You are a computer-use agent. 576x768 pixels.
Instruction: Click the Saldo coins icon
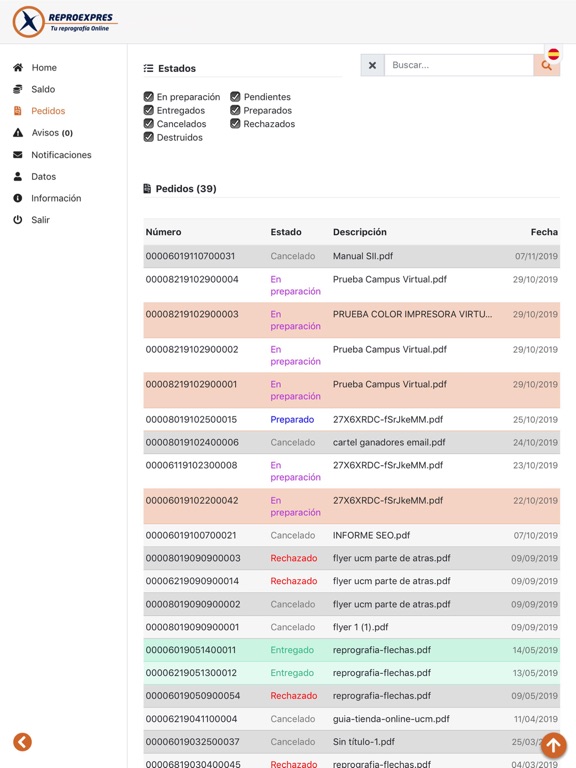coord(18,89)
